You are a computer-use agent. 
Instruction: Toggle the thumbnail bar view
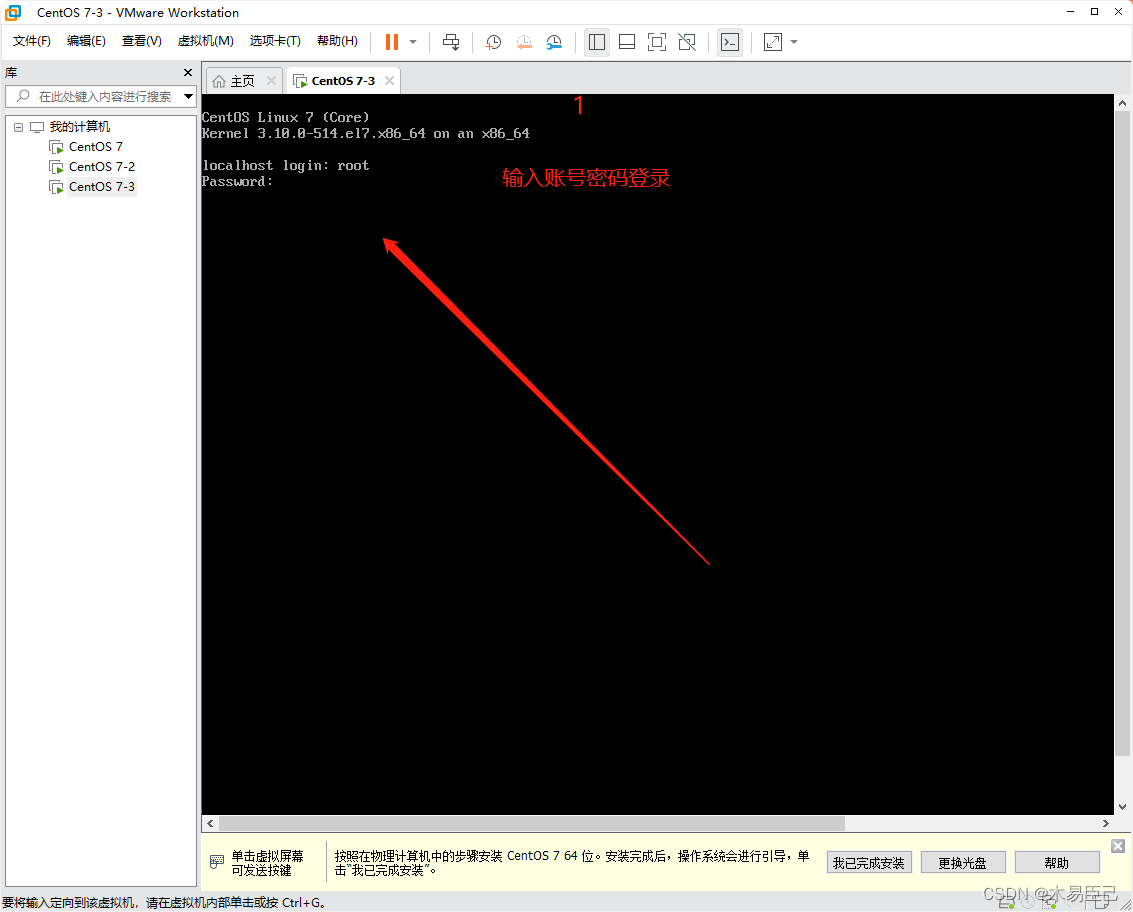tap(627, 42)
